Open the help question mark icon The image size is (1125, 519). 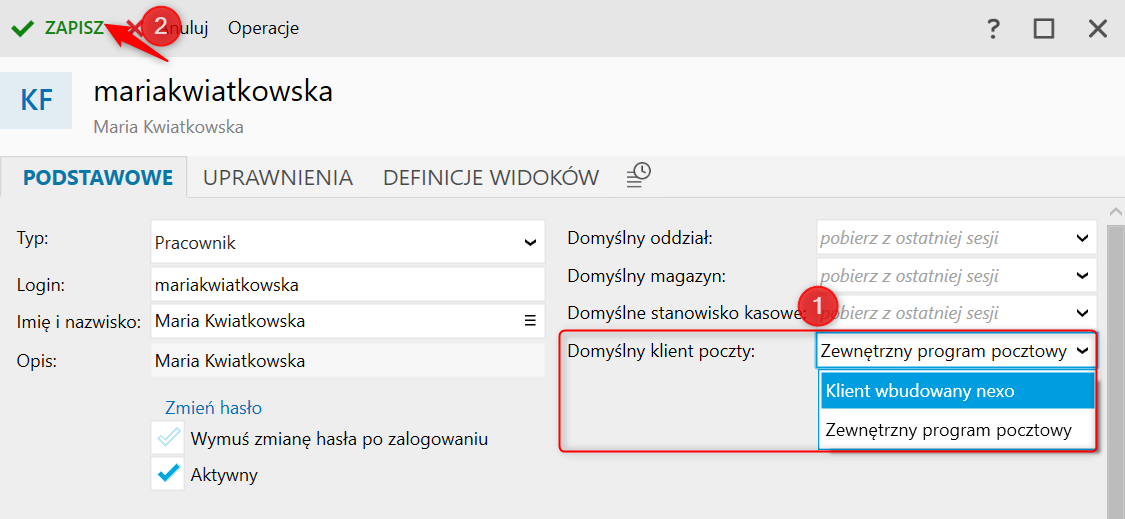(993, 28)
